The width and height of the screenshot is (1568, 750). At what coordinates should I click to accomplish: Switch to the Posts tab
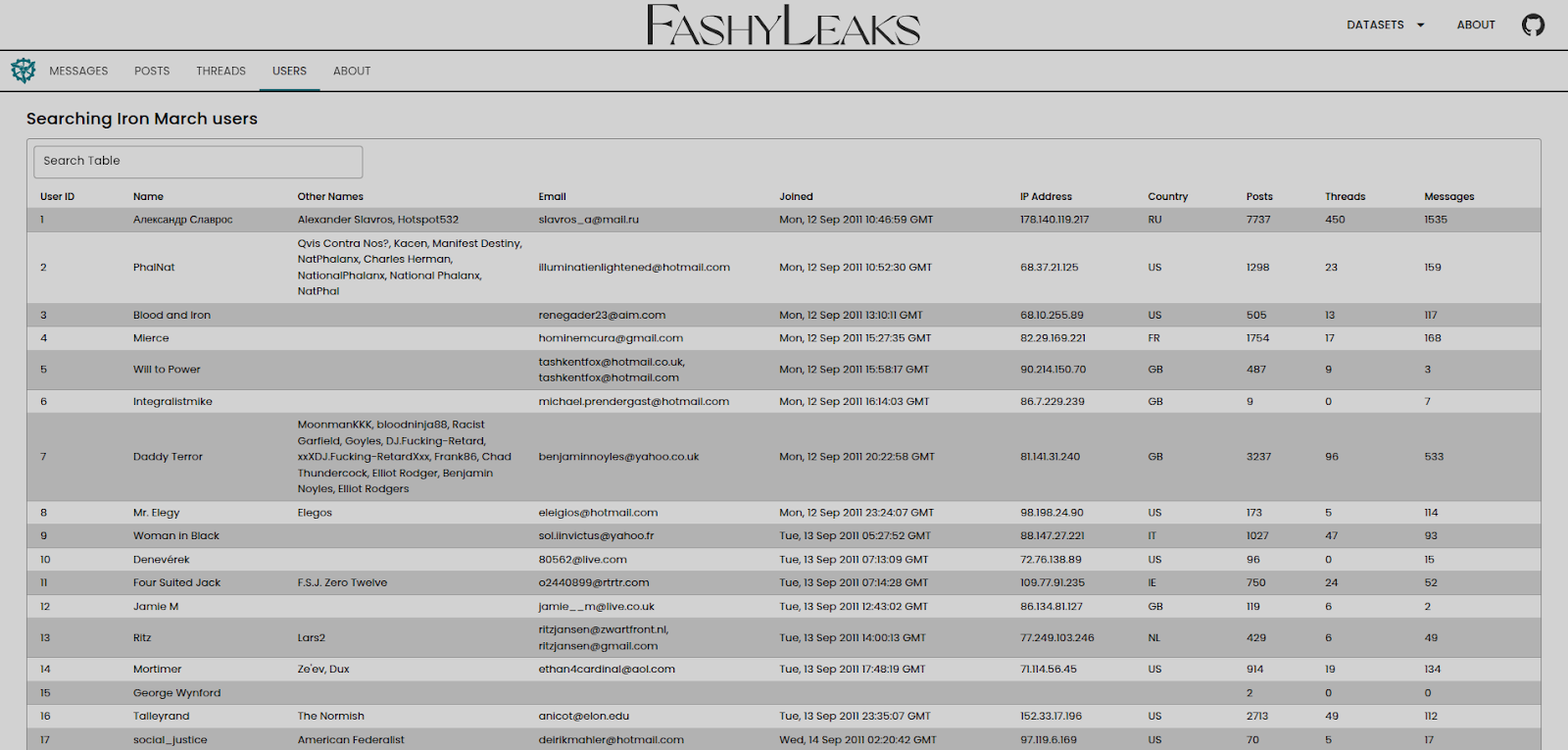[152, 71]
